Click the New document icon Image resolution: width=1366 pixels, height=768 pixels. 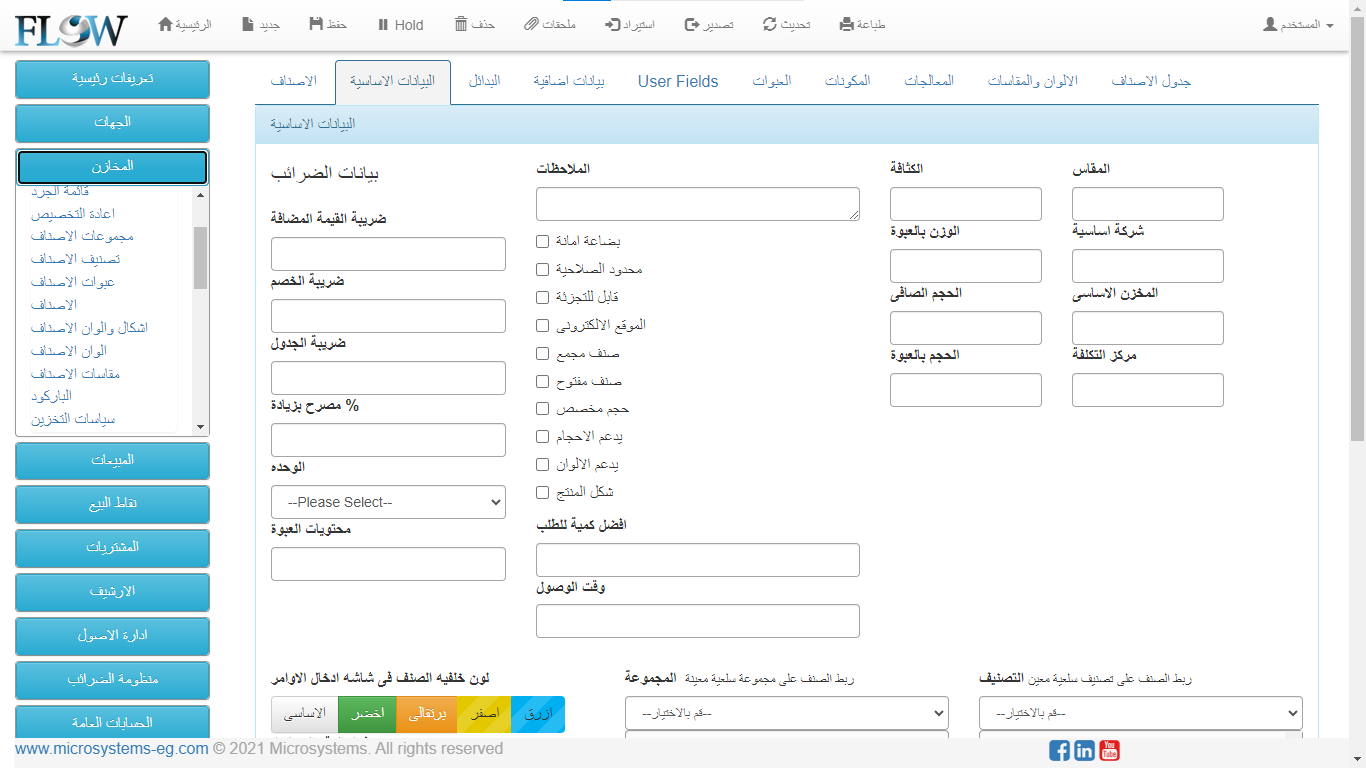click(x=248, y=24)
